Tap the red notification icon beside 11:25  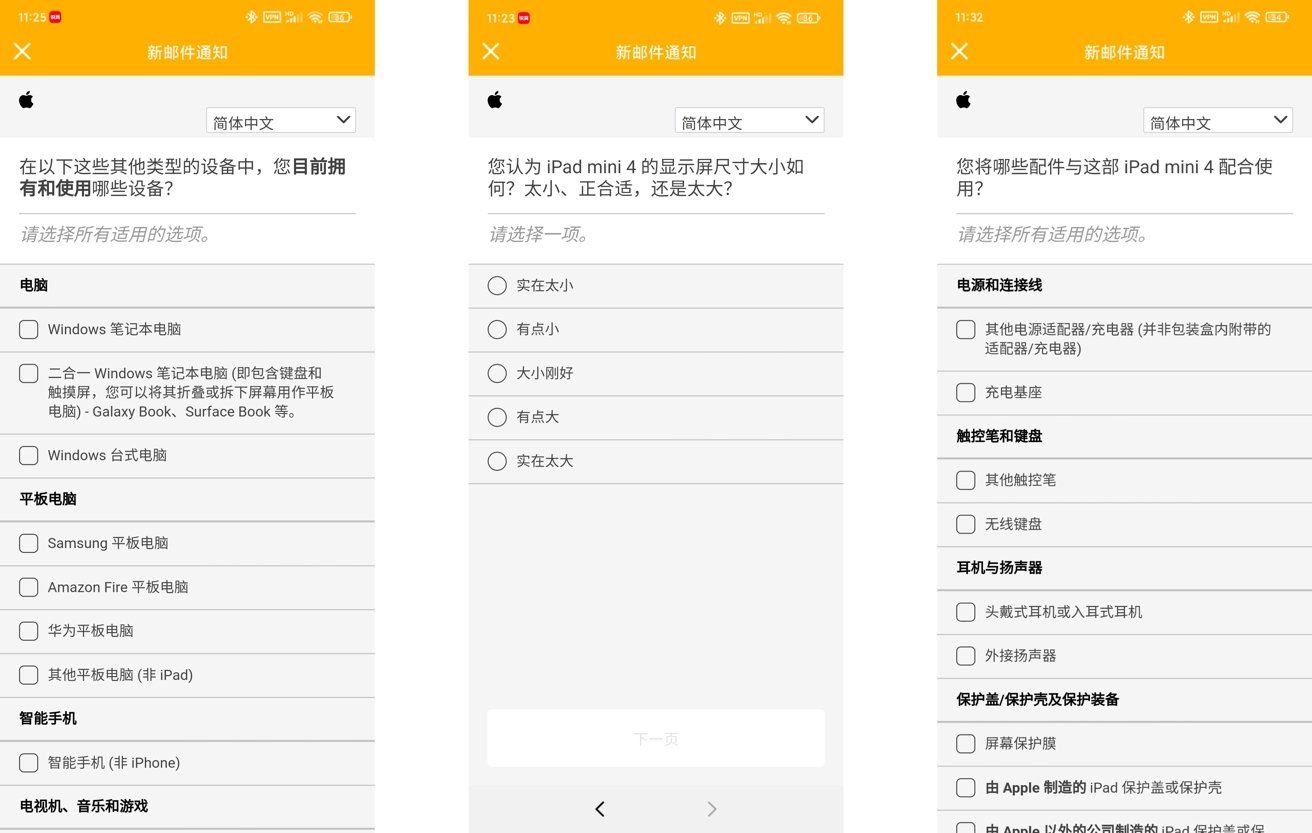pyautogui.click(x=55, y=17)
